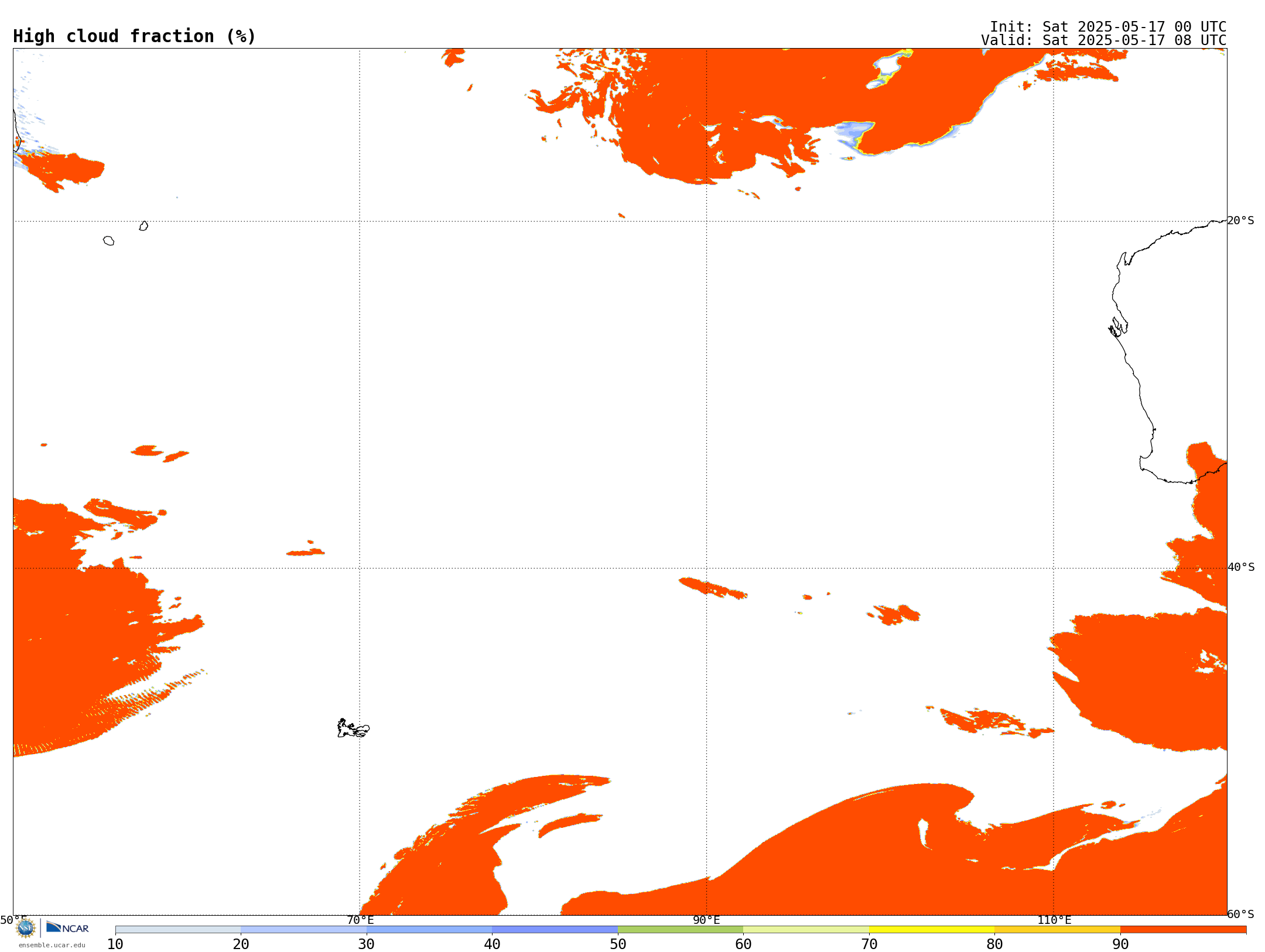Viewport: 1265px width, 952px height.
Task: Click the 110°E longitude label
Action: (x=1054, y=920)
